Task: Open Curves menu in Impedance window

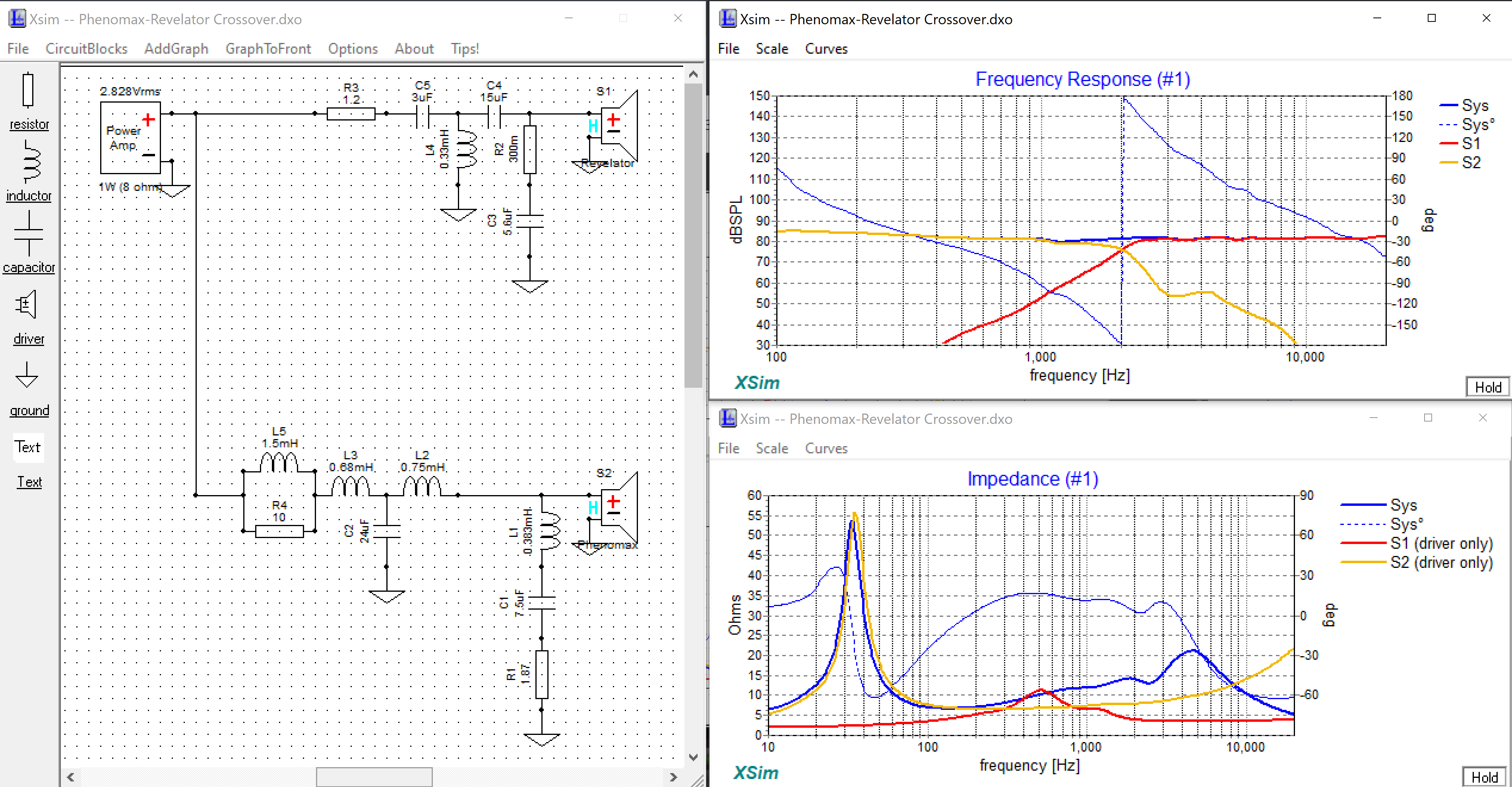Action: click(826, 448)
